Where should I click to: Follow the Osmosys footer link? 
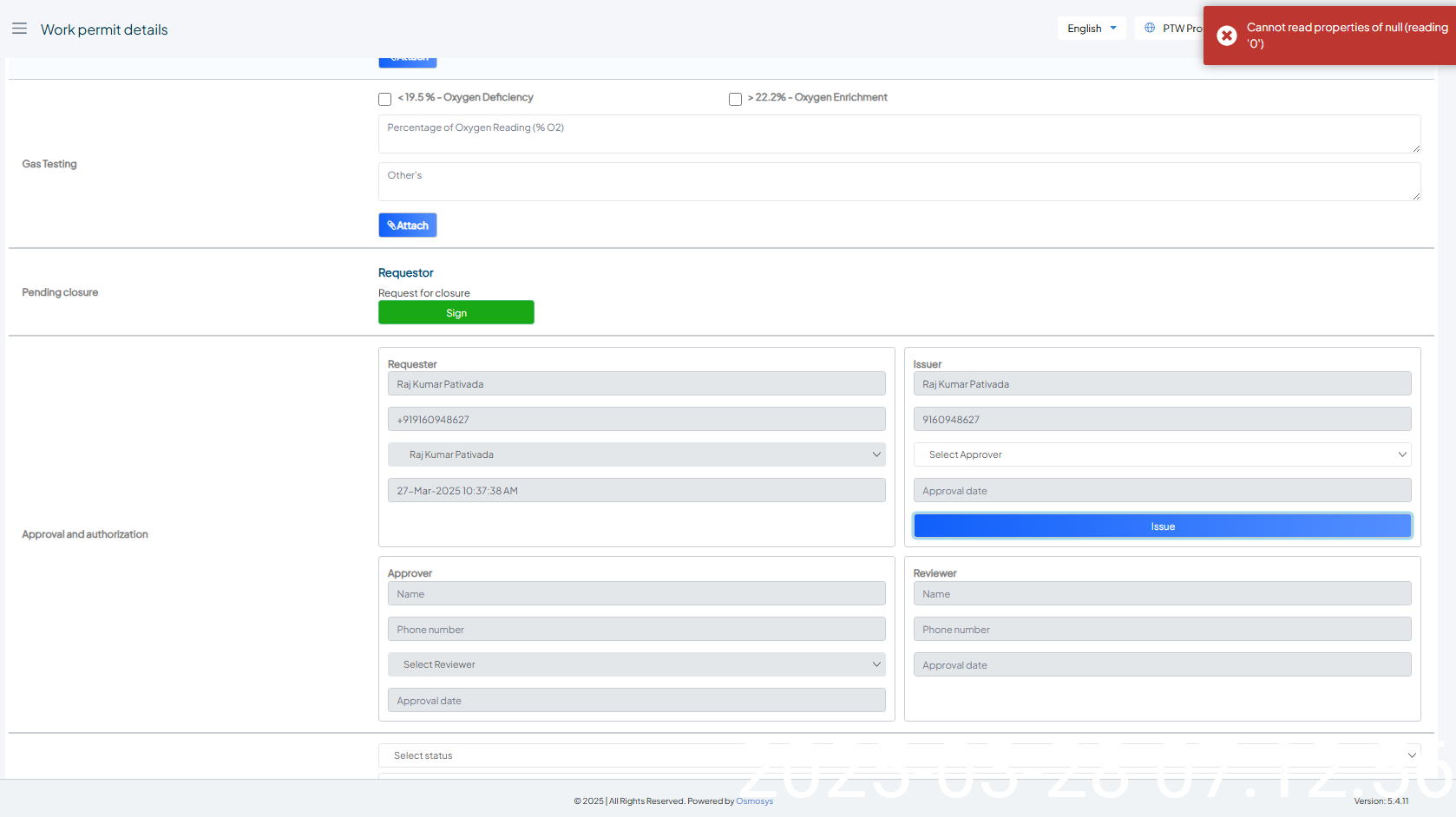point(754,801)
